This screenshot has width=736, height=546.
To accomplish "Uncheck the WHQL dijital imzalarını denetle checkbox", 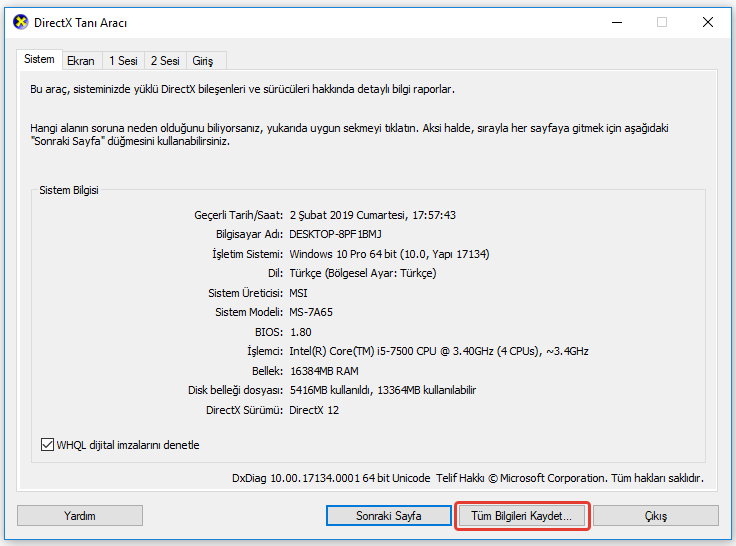I will coord(48,445).
